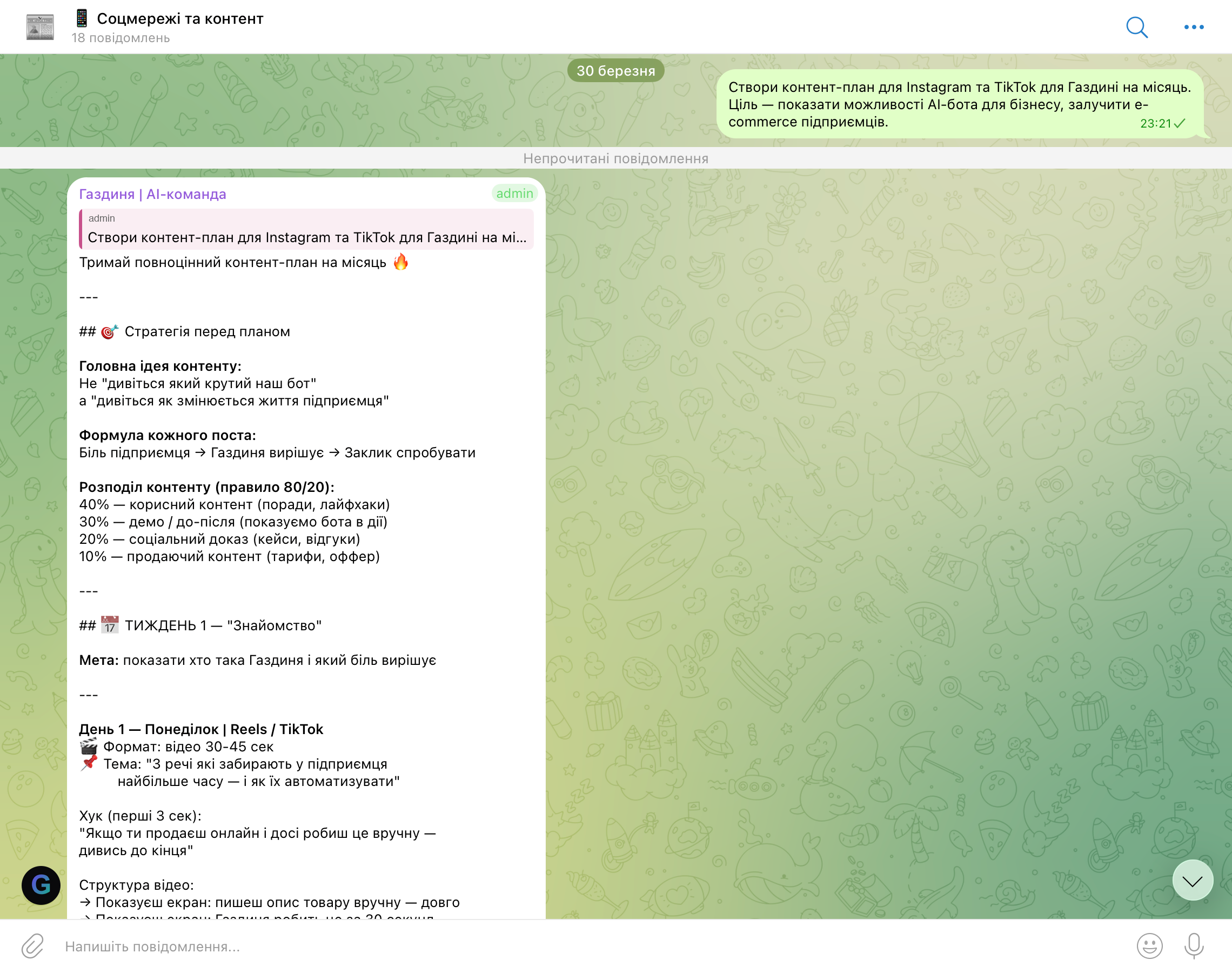The image size is (1232, 973).
Task: Click the 18 повідомлень subtitle
Action: 120,38
